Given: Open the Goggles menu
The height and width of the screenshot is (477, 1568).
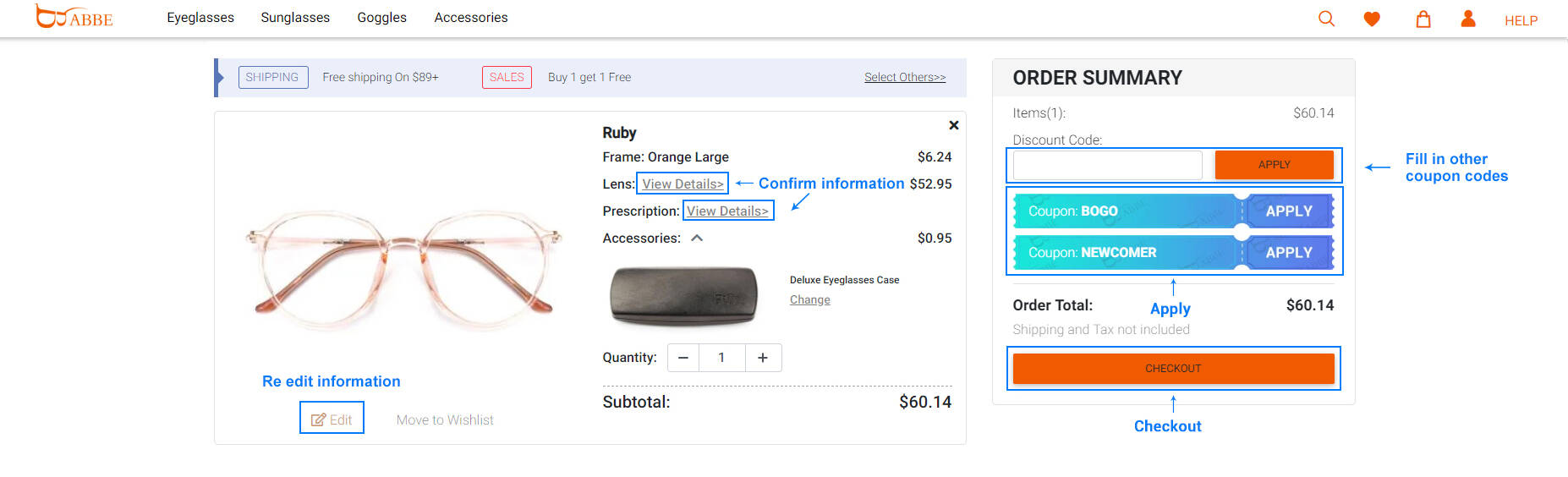Looking at the screenshot, I should [x=382, y=18].
